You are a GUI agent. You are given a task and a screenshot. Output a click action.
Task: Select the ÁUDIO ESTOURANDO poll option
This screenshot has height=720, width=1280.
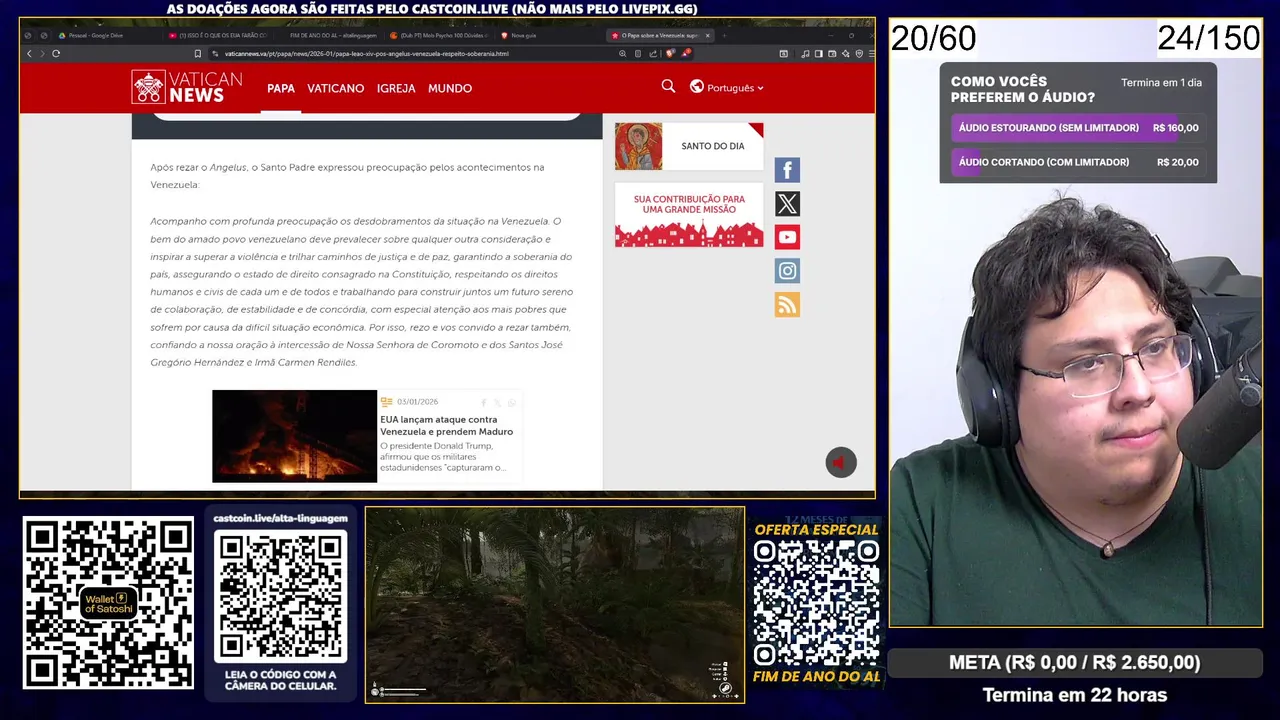[x=1078, y=128]
